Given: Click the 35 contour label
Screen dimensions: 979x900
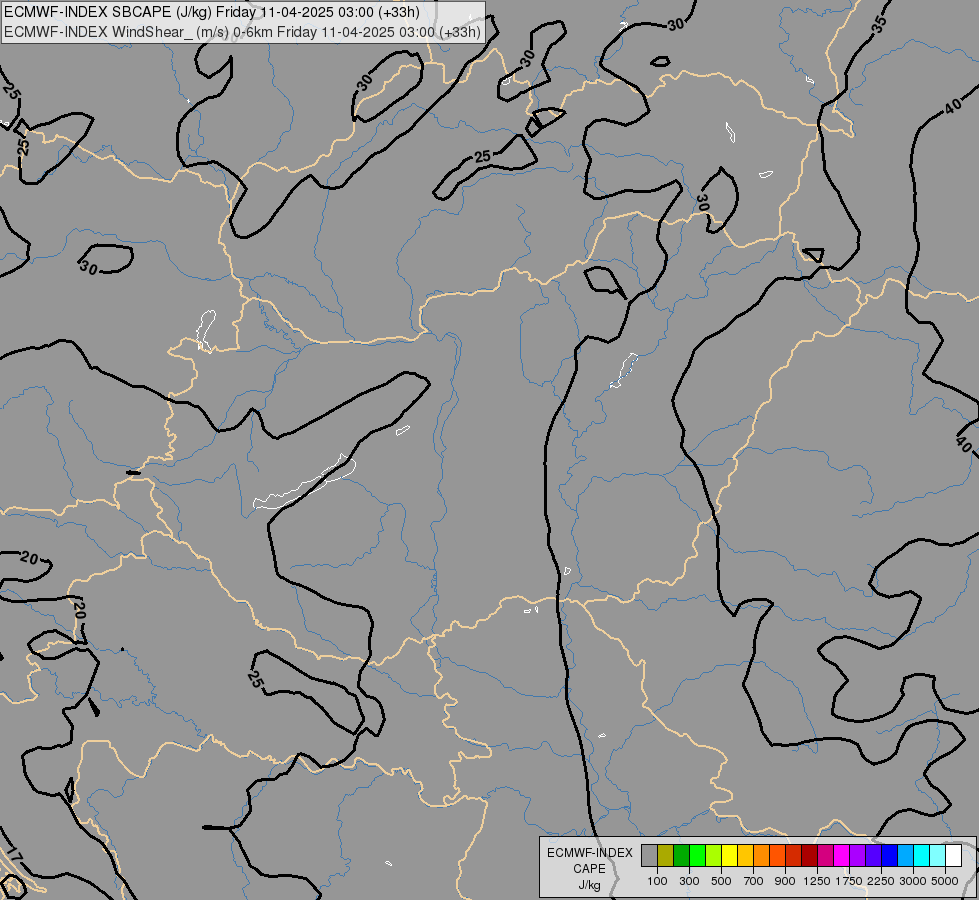Looking at the screenshot, I should [878, 24].
